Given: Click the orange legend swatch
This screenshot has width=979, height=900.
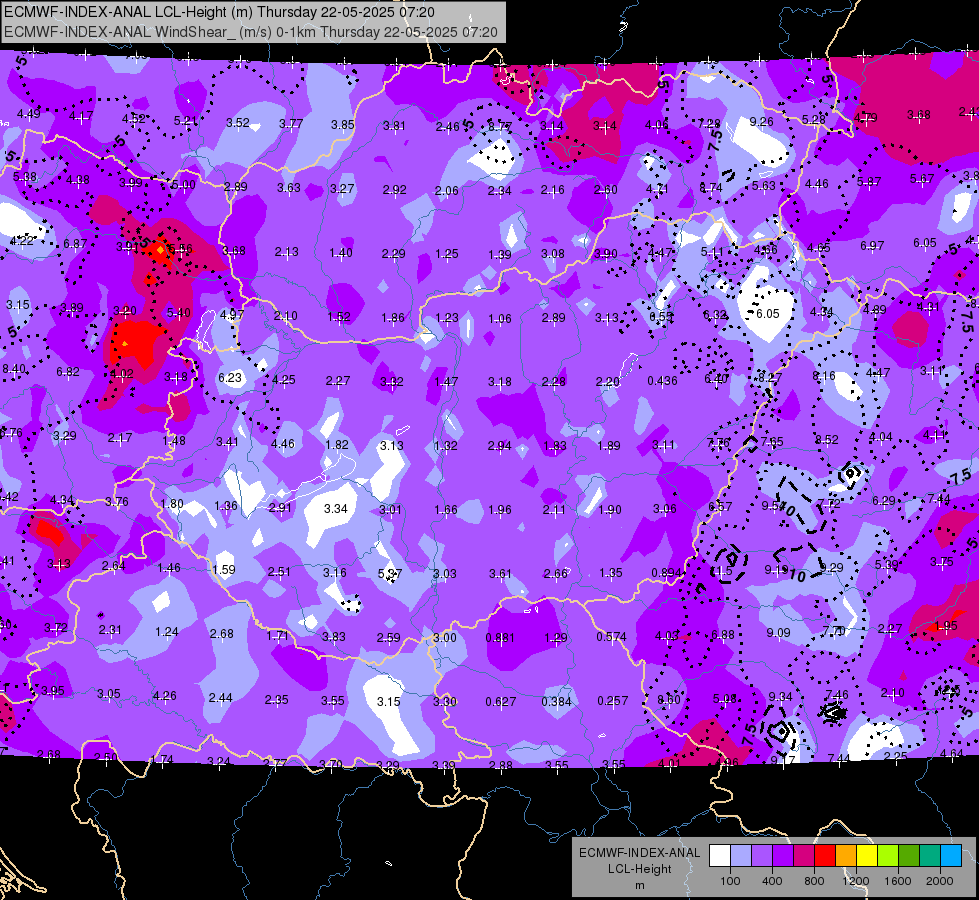Looking at the screenshot, I should [x=846, y=856].
